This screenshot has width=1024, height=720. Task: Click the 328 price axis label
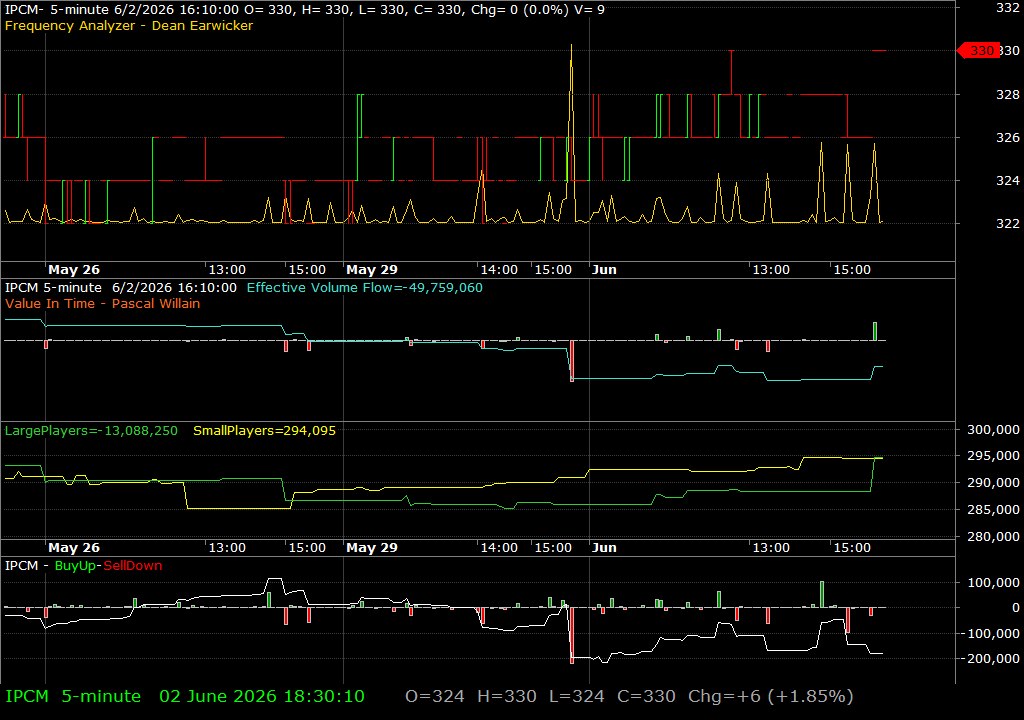[x=1008, y=95]
